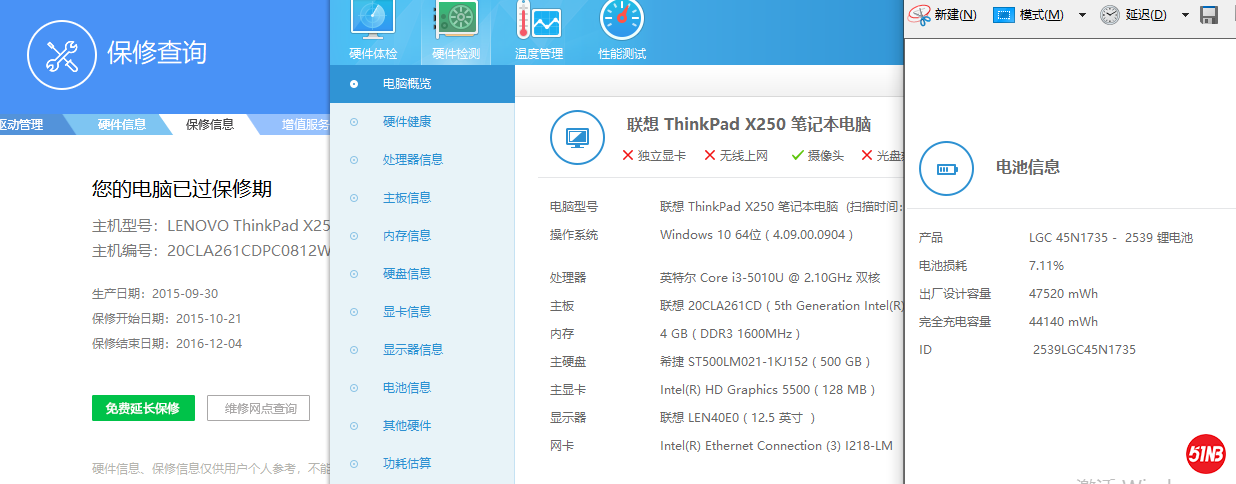Click the save floppy disk icon

(1208, 15)
